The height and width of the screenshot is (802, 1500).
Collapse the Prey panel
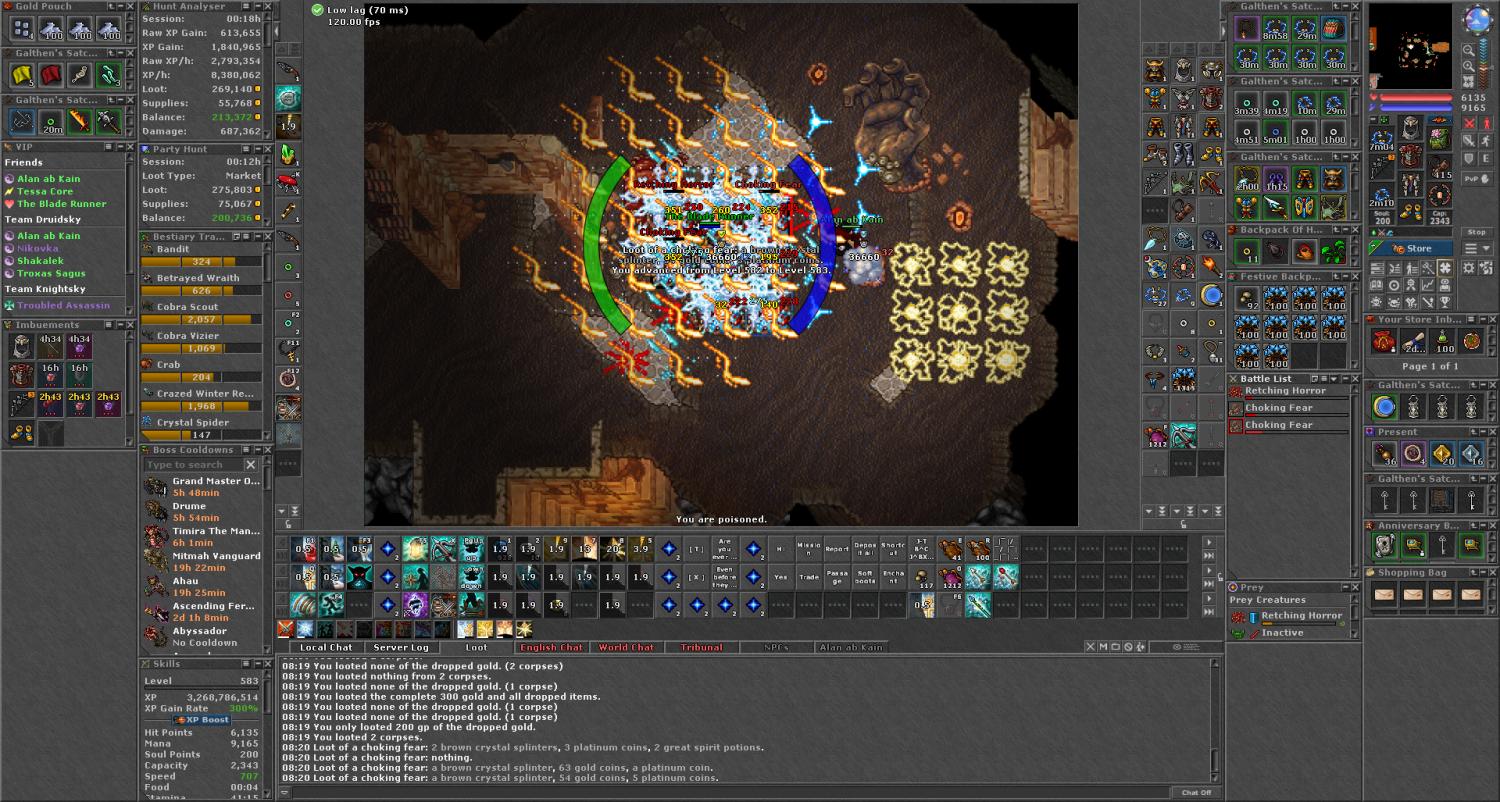(1346, 587)
